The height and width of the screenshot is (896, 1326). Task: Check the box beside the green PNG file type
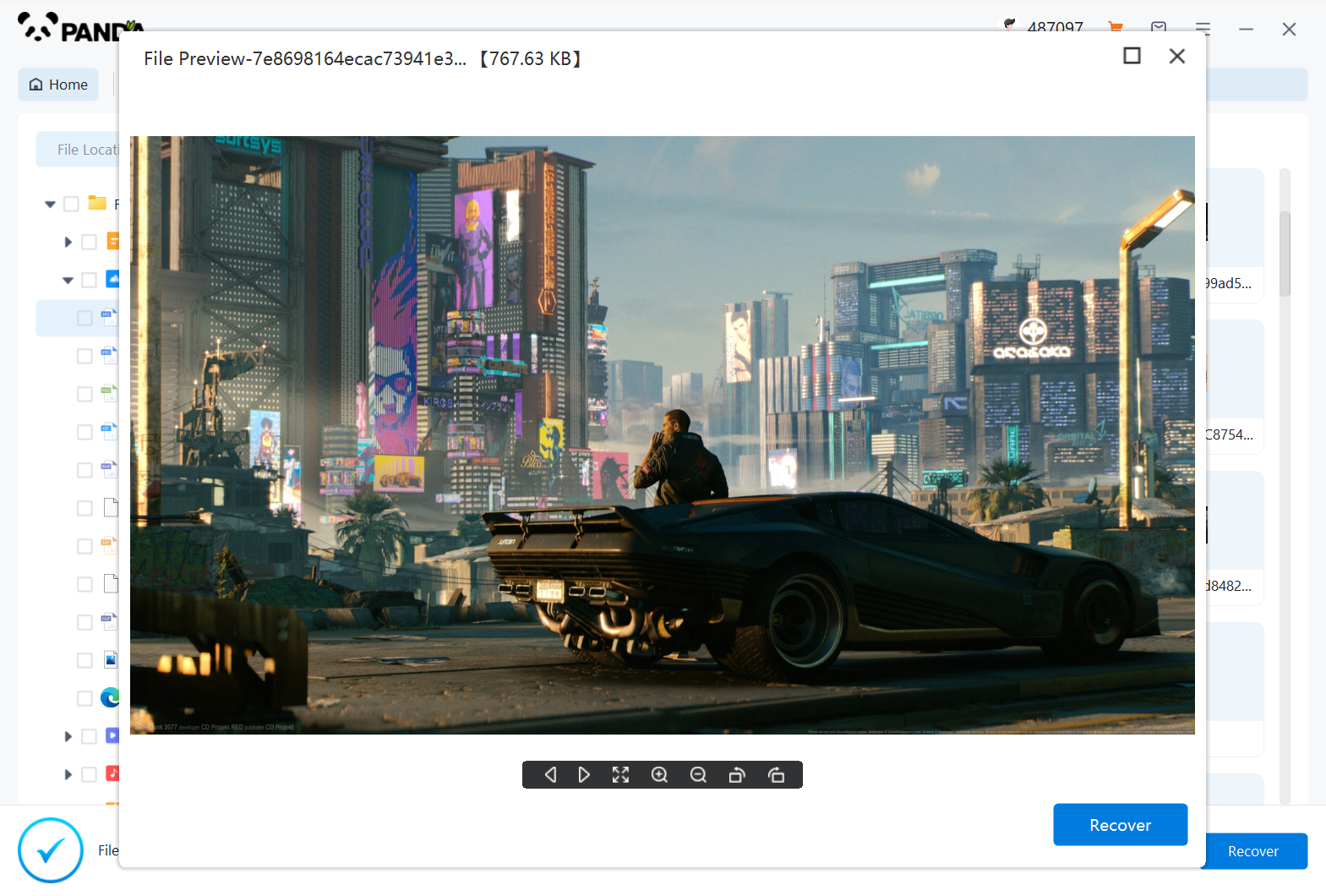point(85,394)
